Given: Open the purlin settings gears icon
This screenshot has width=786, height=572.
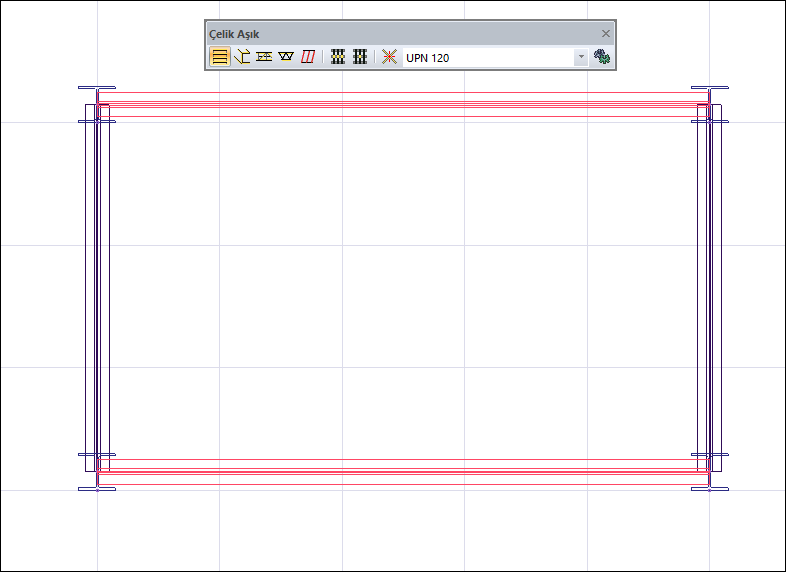Looking at the screenshot, I should [602, 57].
